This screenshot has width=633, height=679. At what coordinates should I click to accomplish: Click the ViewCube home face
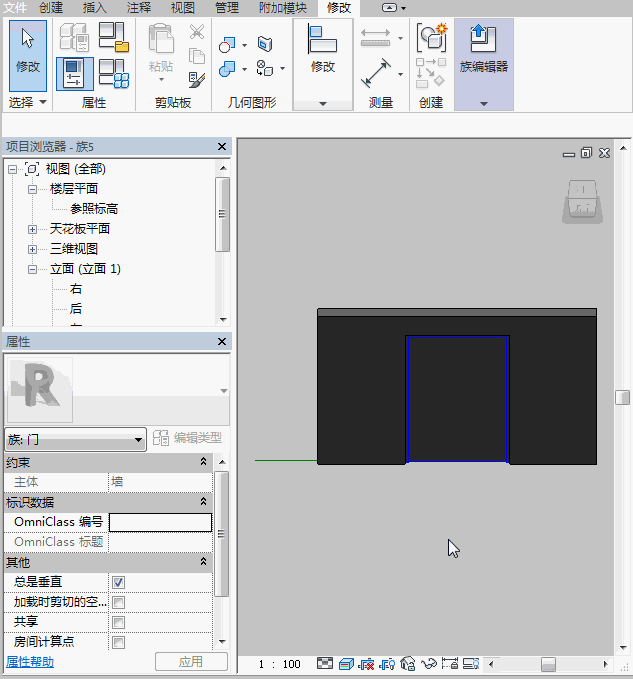click(x=582, y=198)
